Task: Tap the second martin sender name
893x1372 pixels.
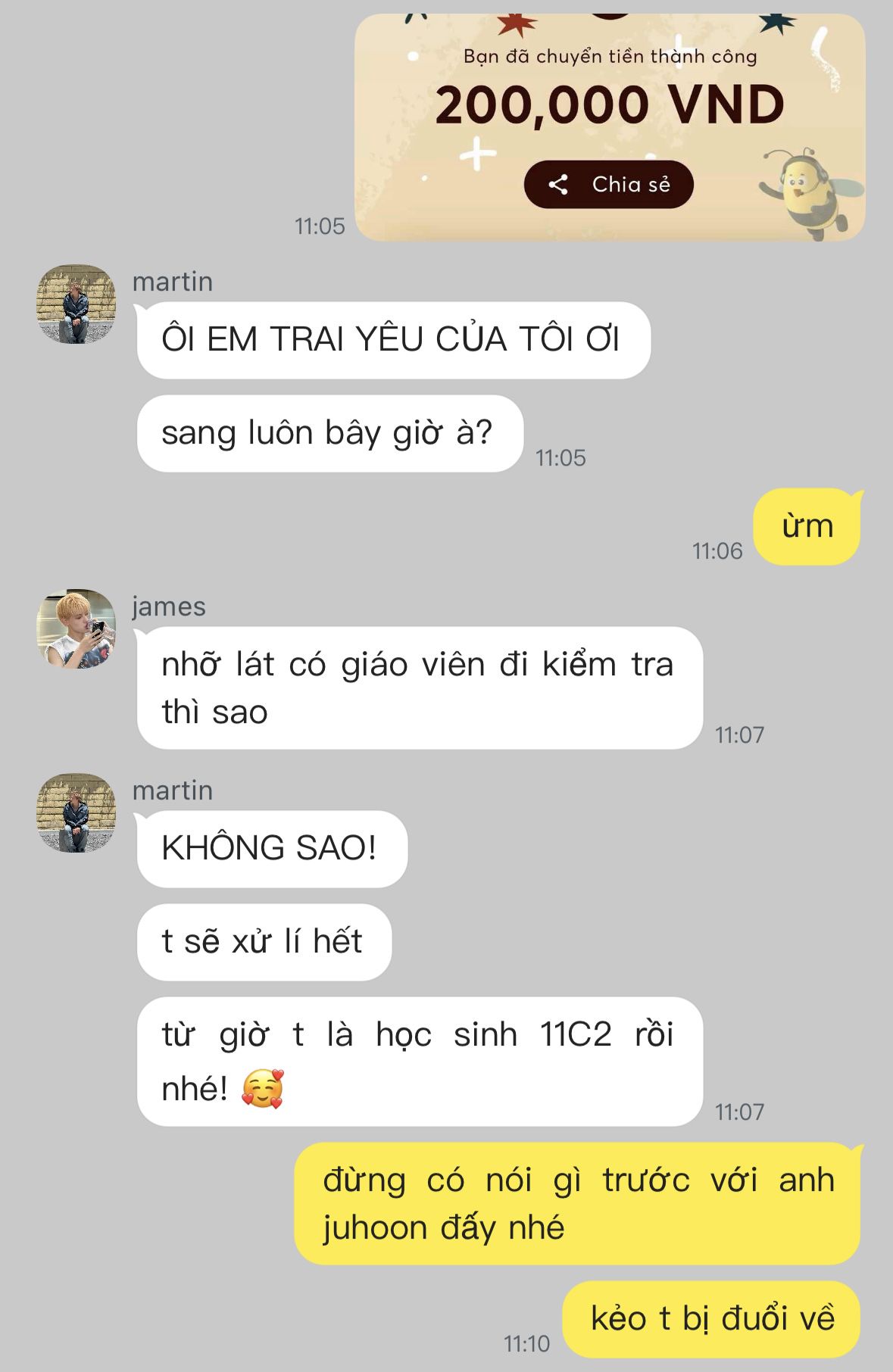Action: pos(173,790)
